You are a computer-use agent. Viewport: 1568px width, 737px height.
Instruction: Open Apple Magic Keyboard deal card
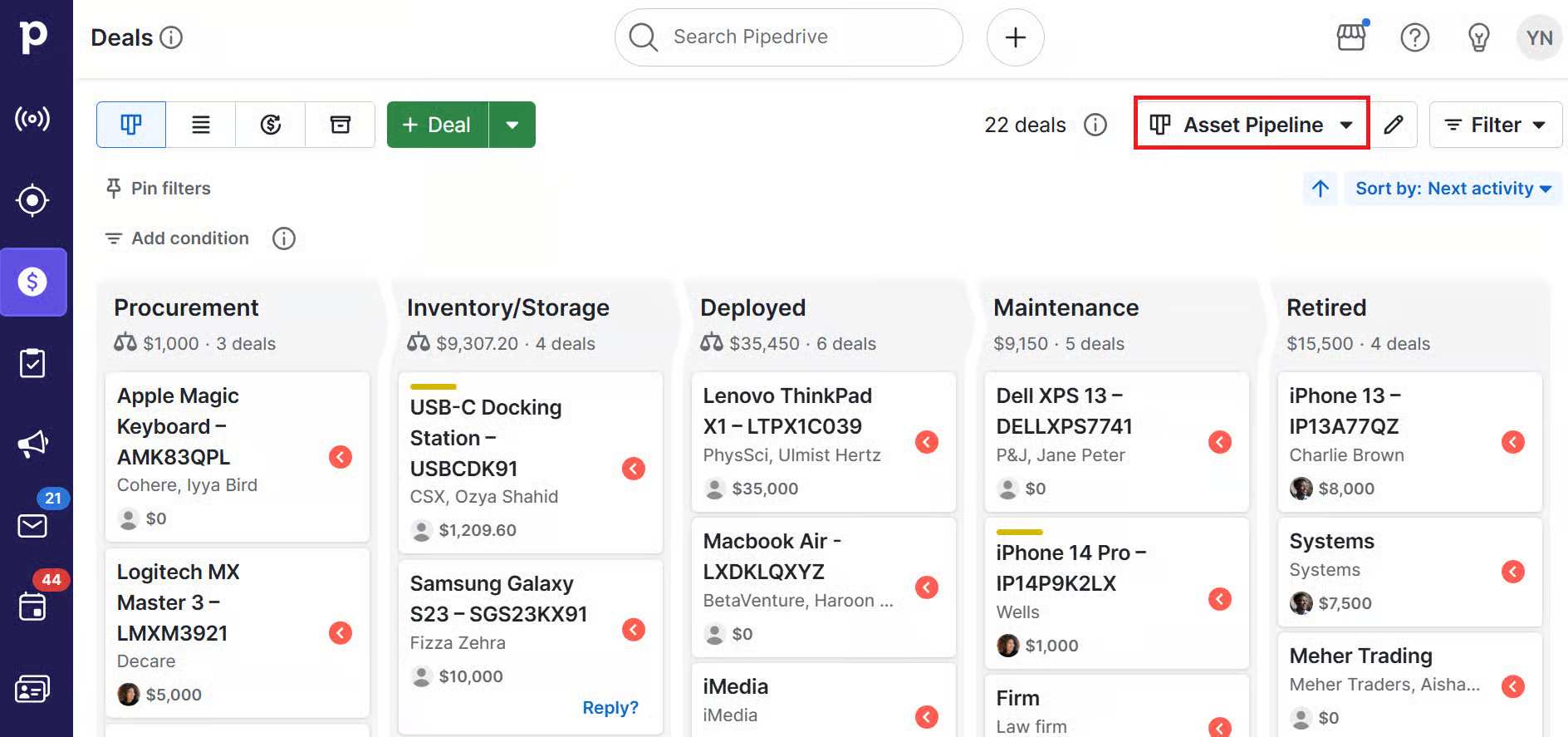pyautogui.click(x=238, y=457)
